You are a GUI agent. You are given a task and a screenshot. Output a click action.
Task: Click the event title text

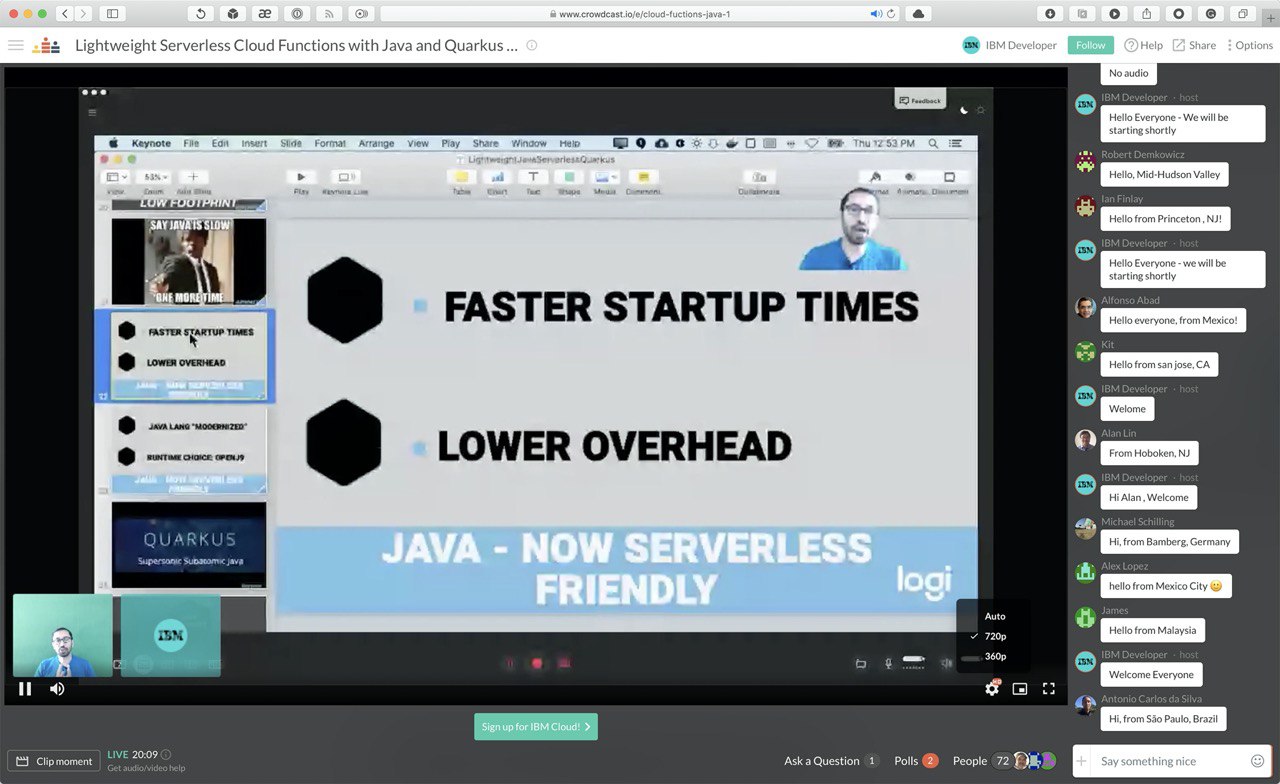coord(296,45)
